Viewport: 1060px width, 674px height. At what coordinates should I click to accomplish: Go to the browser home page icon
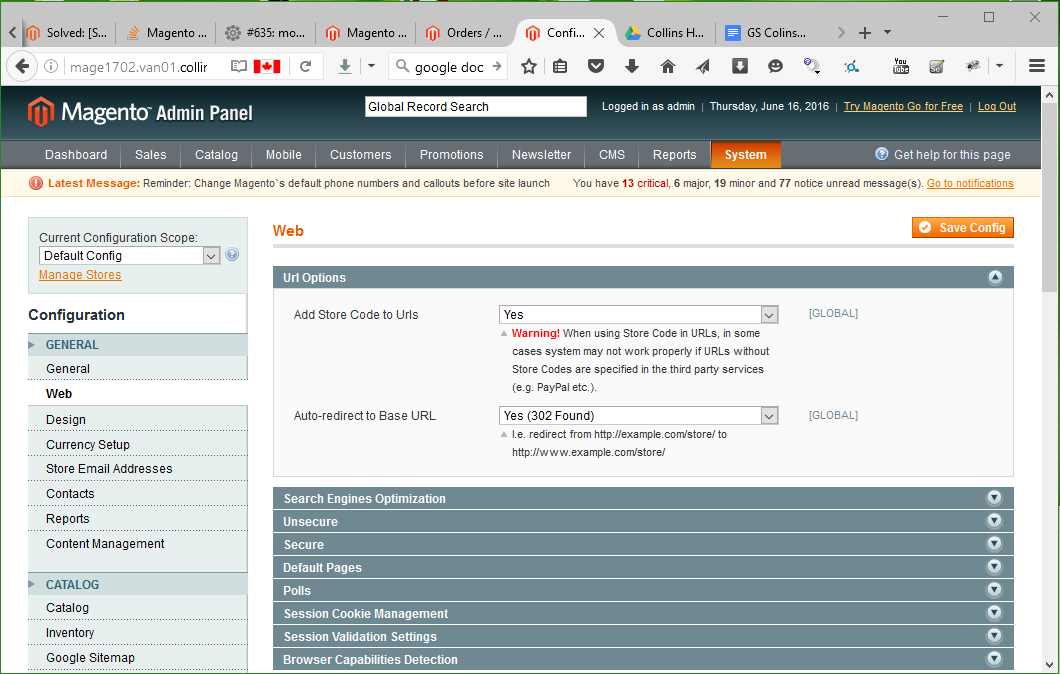coord(667,66)
